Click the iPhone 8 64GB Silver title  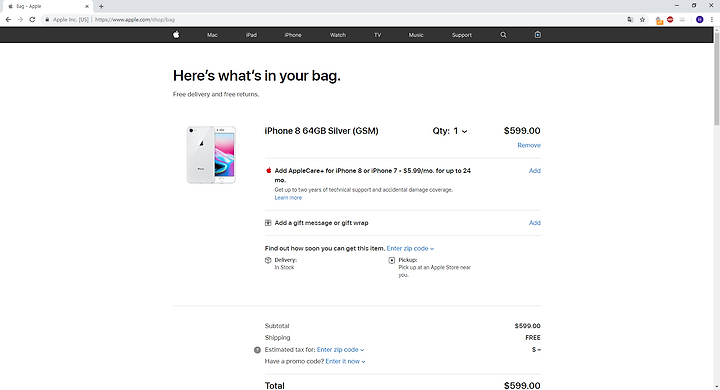(321, 131)
